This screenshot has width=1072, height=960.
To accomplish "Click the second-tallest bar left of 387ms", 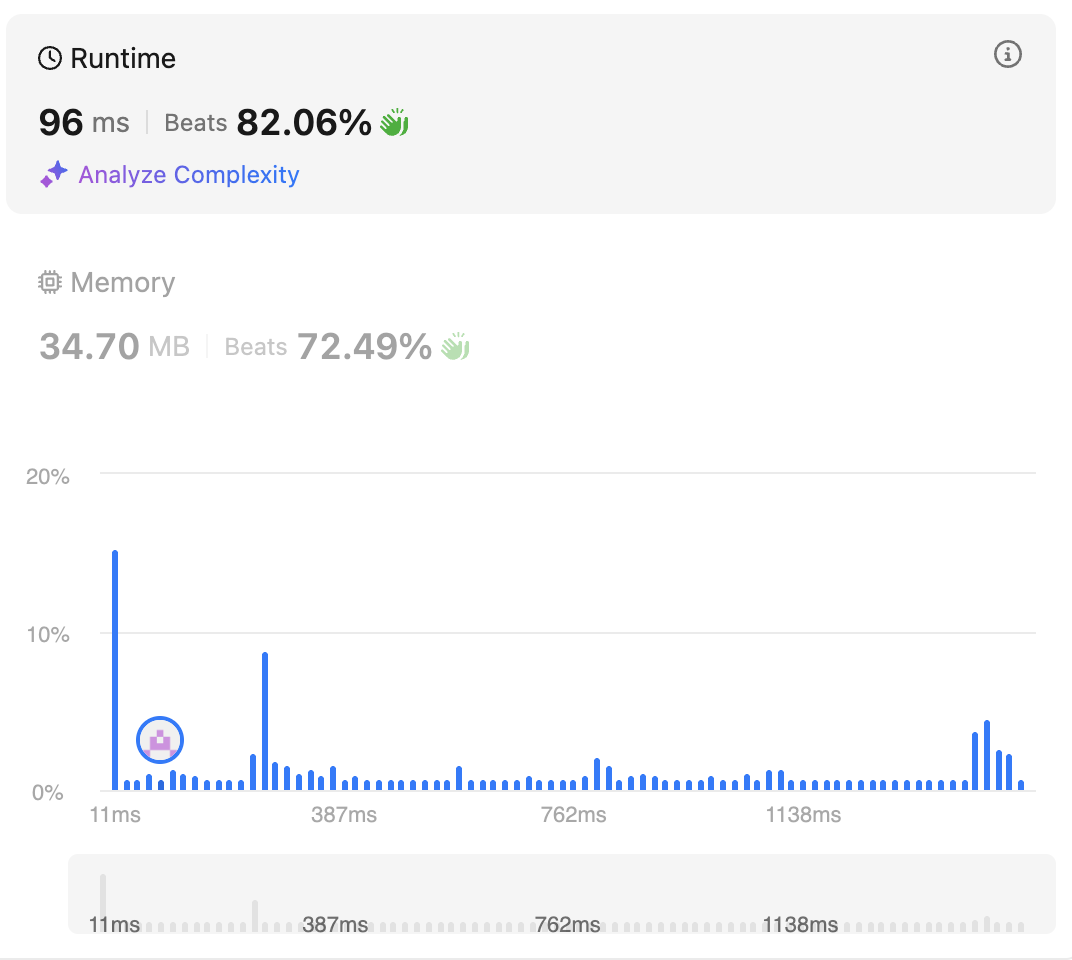I will (265, 720).
